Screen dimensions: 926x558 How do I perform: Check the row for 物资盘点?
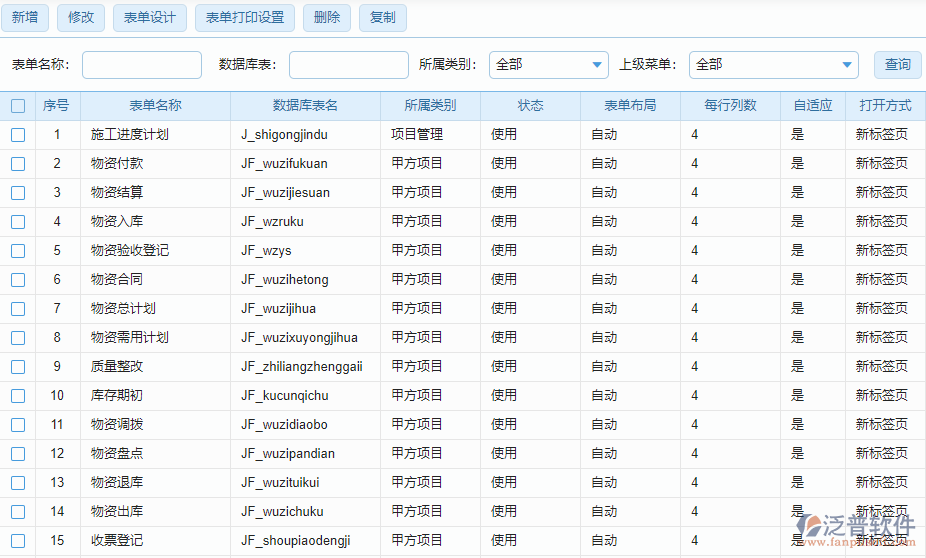(x=18, y=453)
